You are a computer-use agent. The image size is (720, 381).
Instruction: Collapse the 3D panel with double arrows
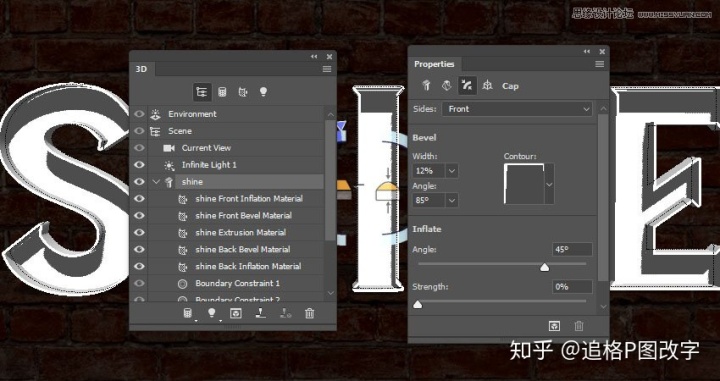[x=314, y=56]
